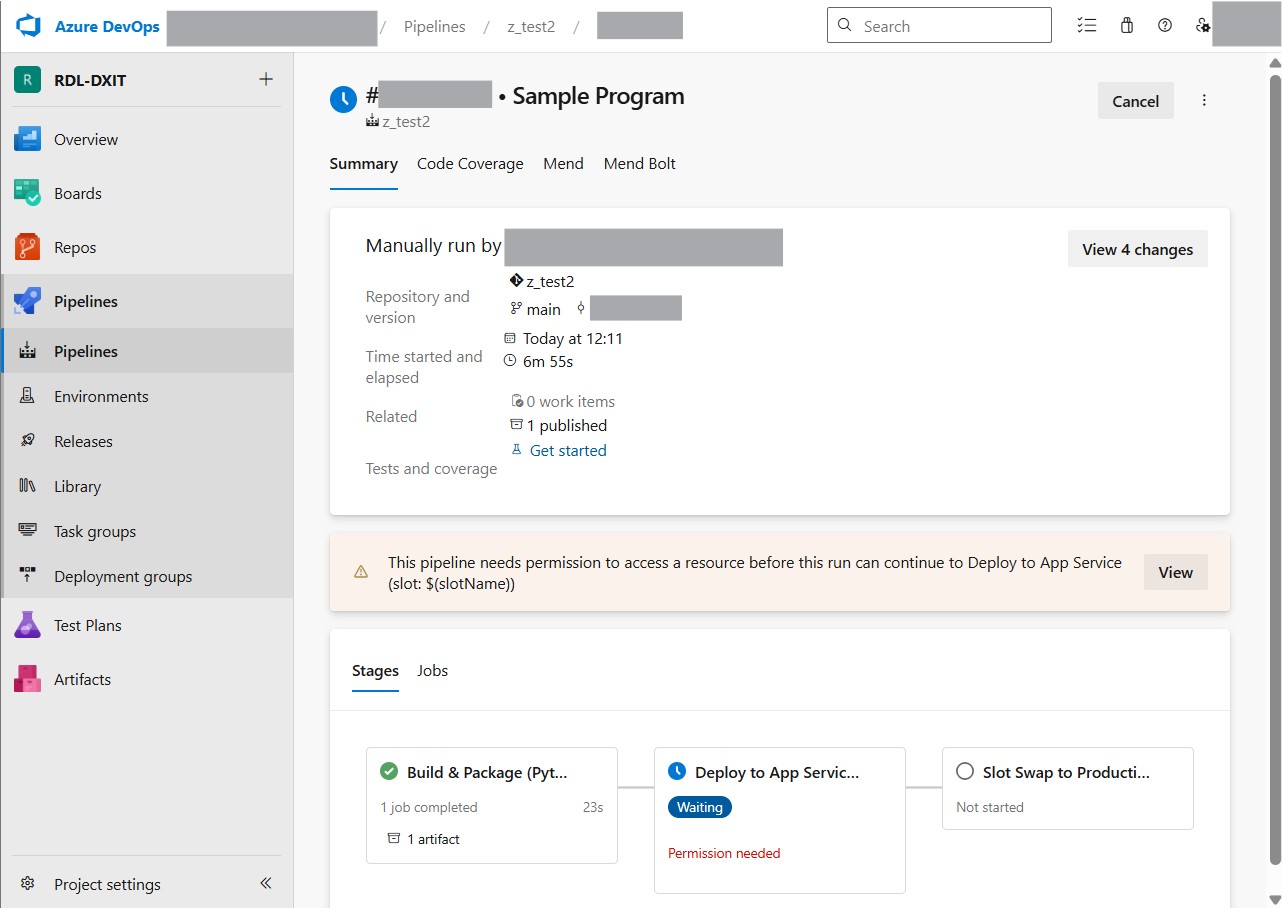Viewport: 1282px width, 908px height.
Task: Add new item with plus icon
Action: [266, 79]
